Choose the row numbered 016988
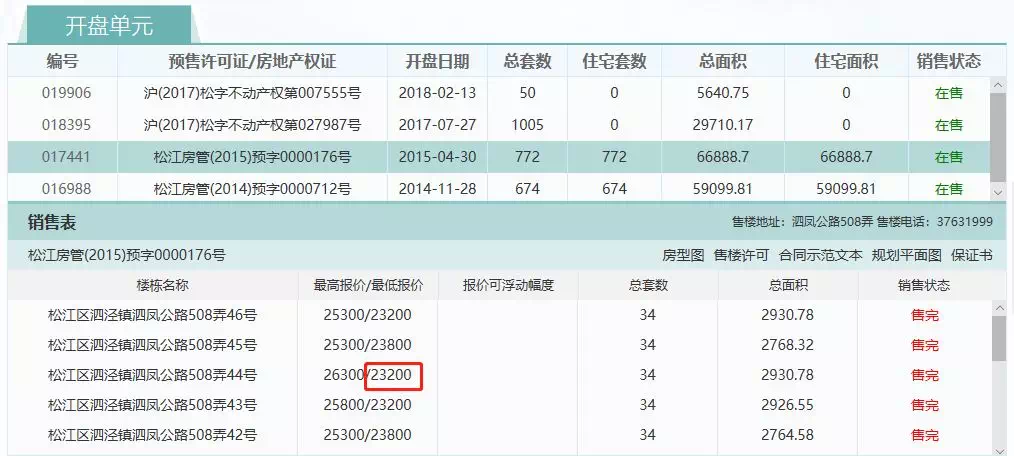Image resolution: width=1014 pixels, height=456 pixels. (x=66, y=189)
